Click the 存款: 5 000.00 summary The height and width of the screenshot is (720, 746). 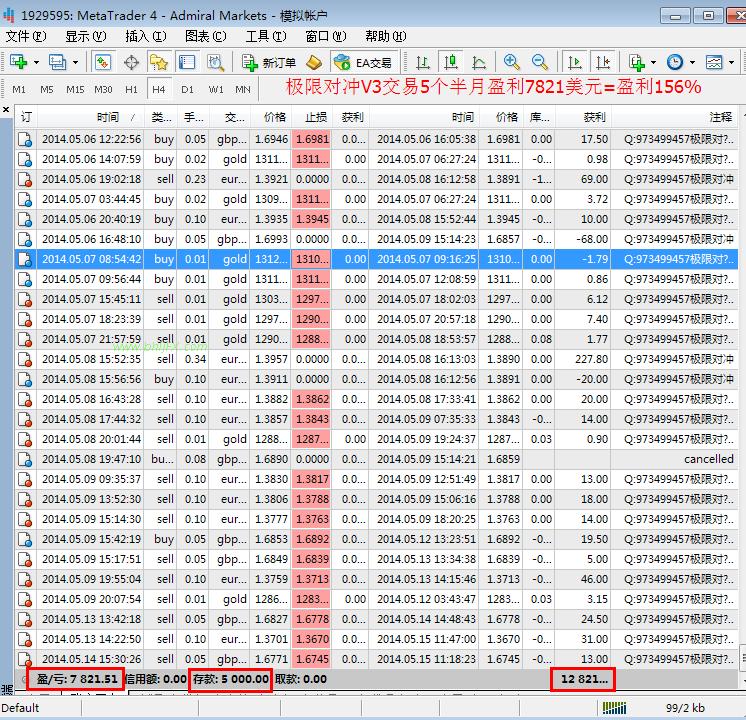coord(231,680)
